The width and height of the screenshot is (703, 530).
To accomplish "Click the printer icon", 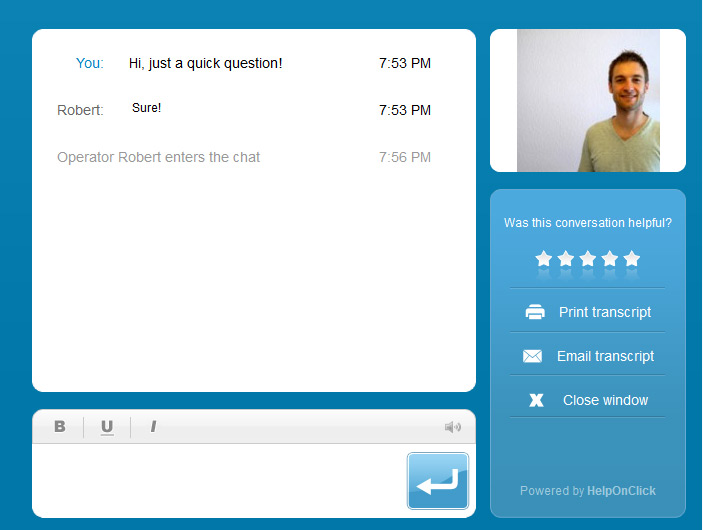I will [535, 312].
